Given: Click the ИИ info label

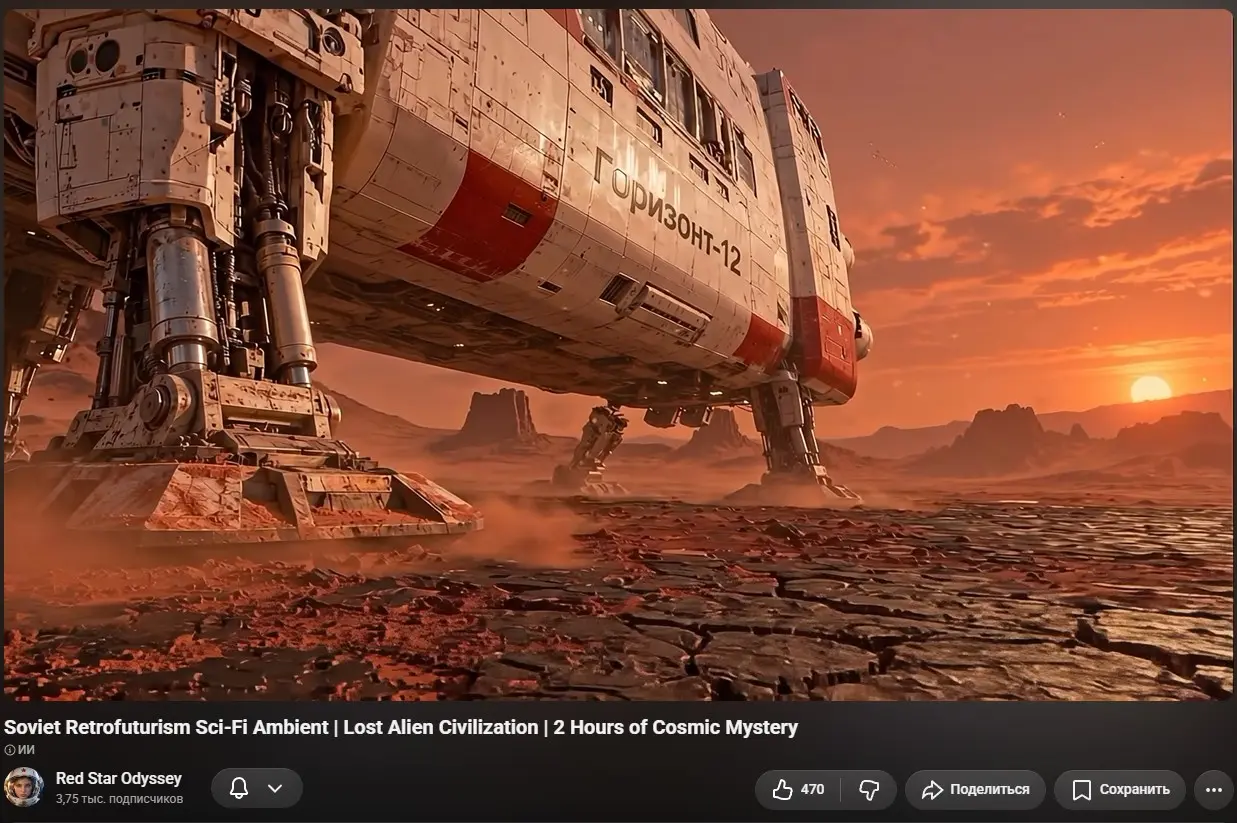Looking at the screenshot, I should point(20,750).
